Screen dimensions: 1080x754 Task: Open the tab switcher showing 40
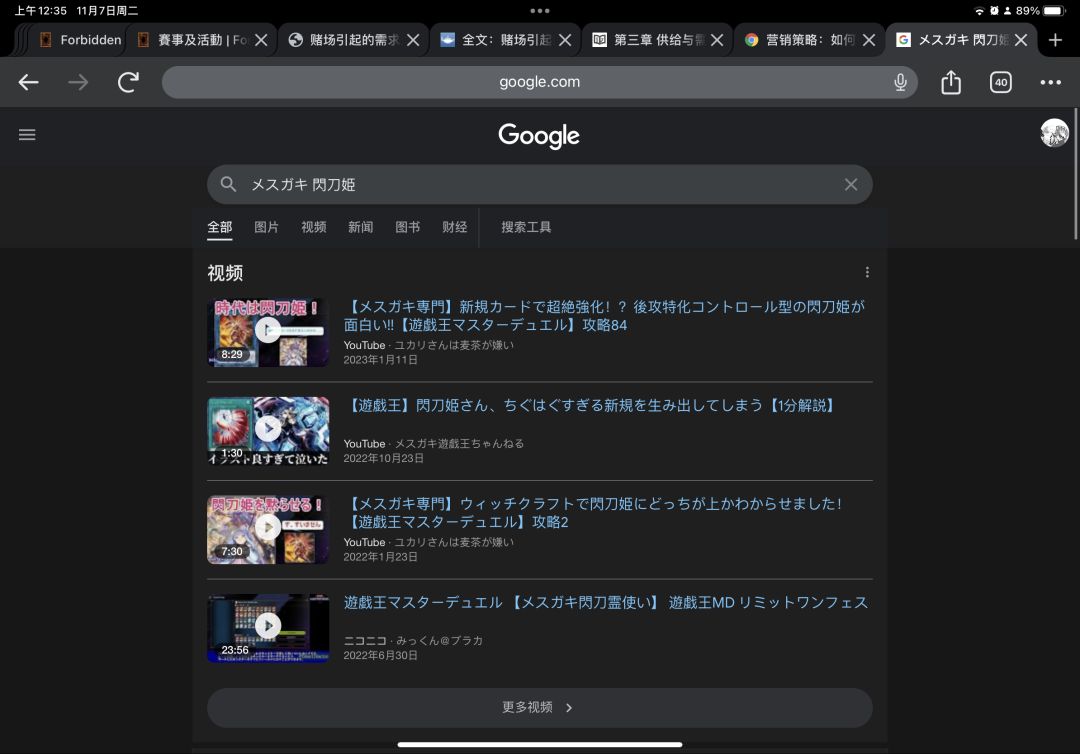click(x=1000, y=83)
